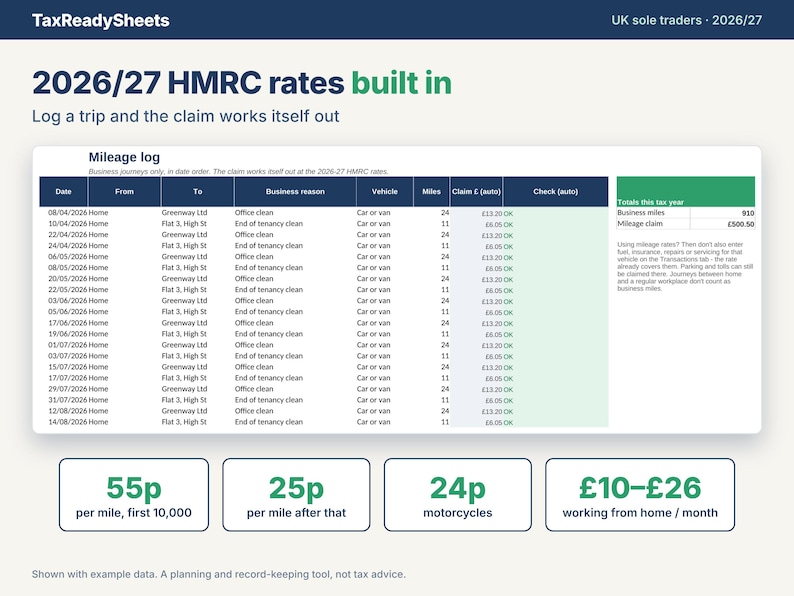Click the miles value 11 in the 22/05/2026 row
794x596 pixels.
(x=445, y=290)
